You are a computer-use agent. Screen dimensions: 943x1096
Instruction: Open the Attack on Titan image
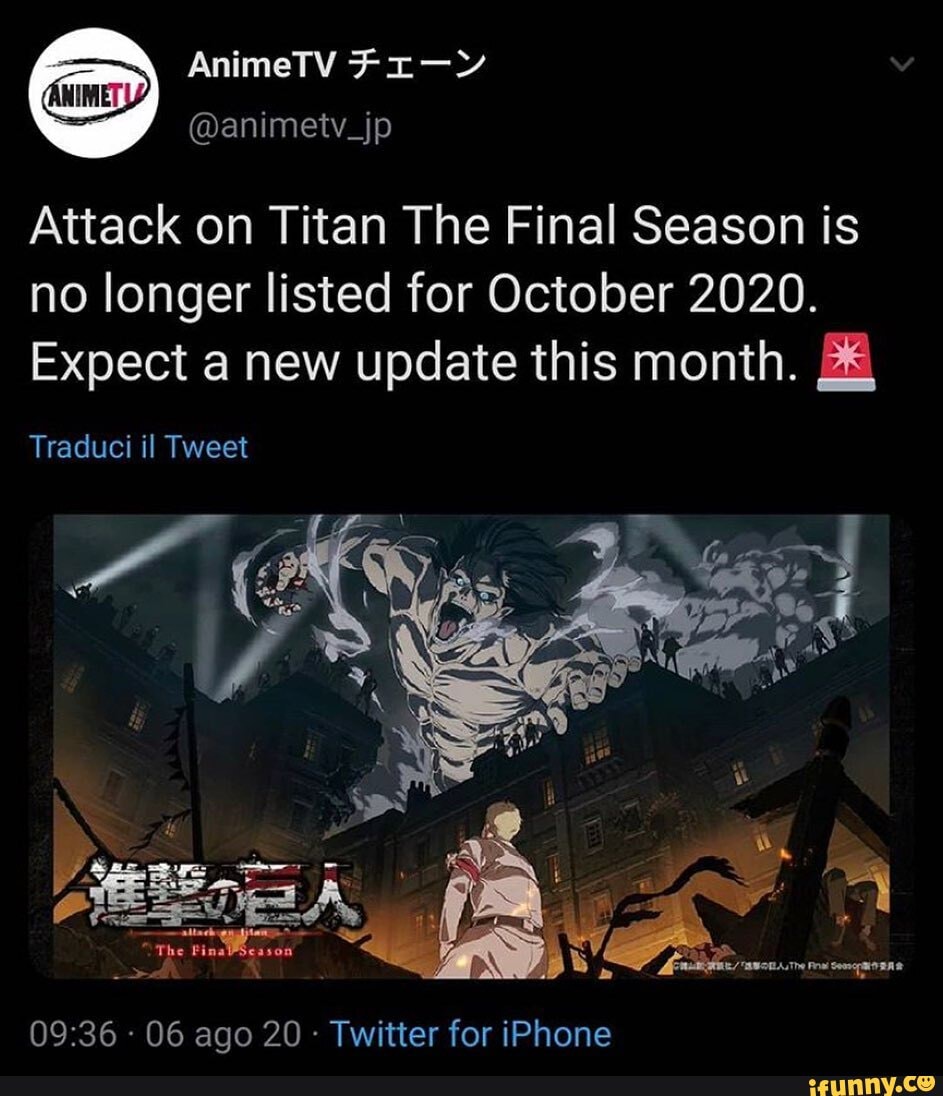tap(471, 747)
